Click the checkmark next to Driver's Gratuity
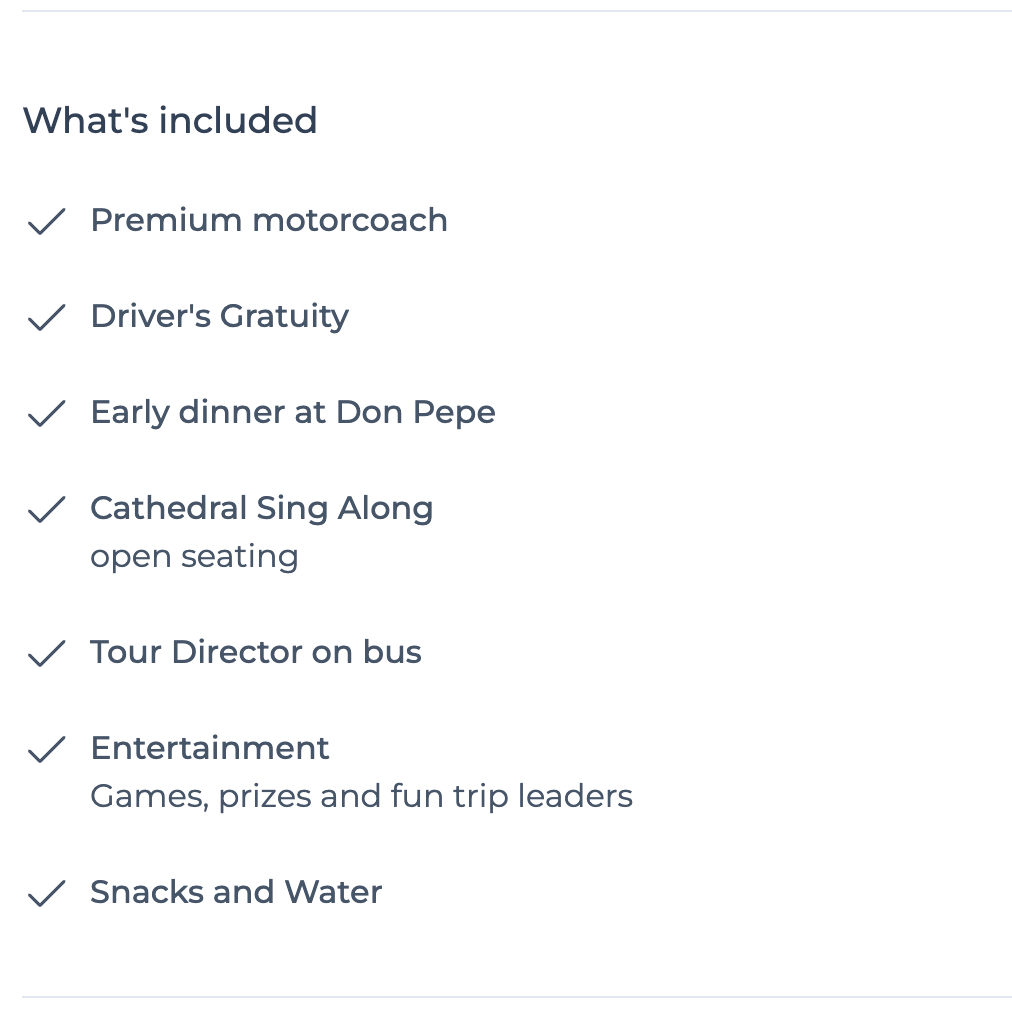 pyautogui.click(x=46, y=317)
